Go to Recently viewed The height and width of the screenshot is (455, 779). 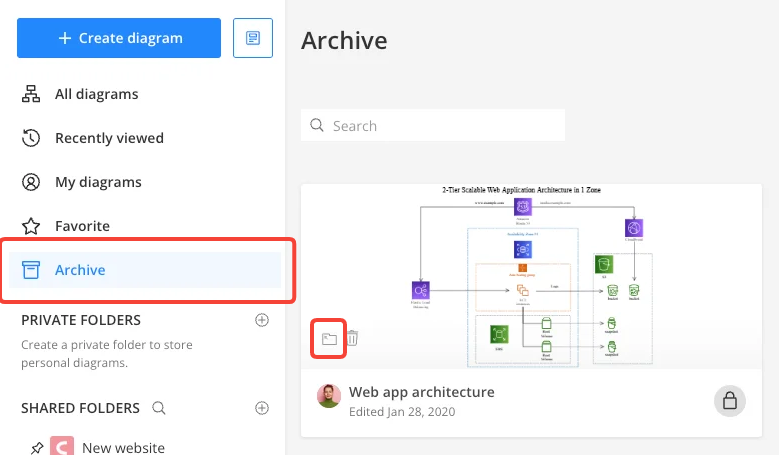point(109,138)
